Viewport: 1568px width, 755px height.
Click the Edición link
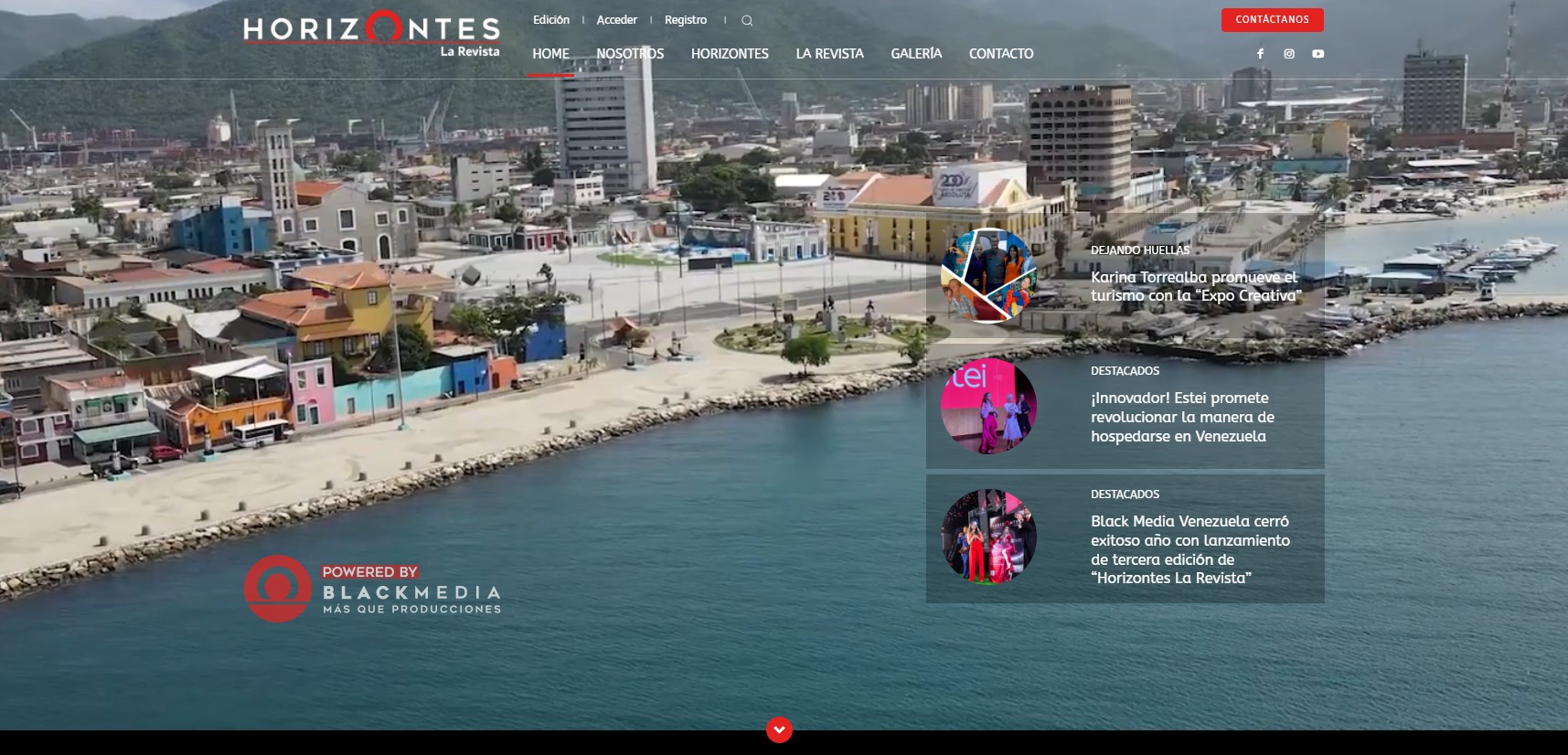(x=551, y=20)
